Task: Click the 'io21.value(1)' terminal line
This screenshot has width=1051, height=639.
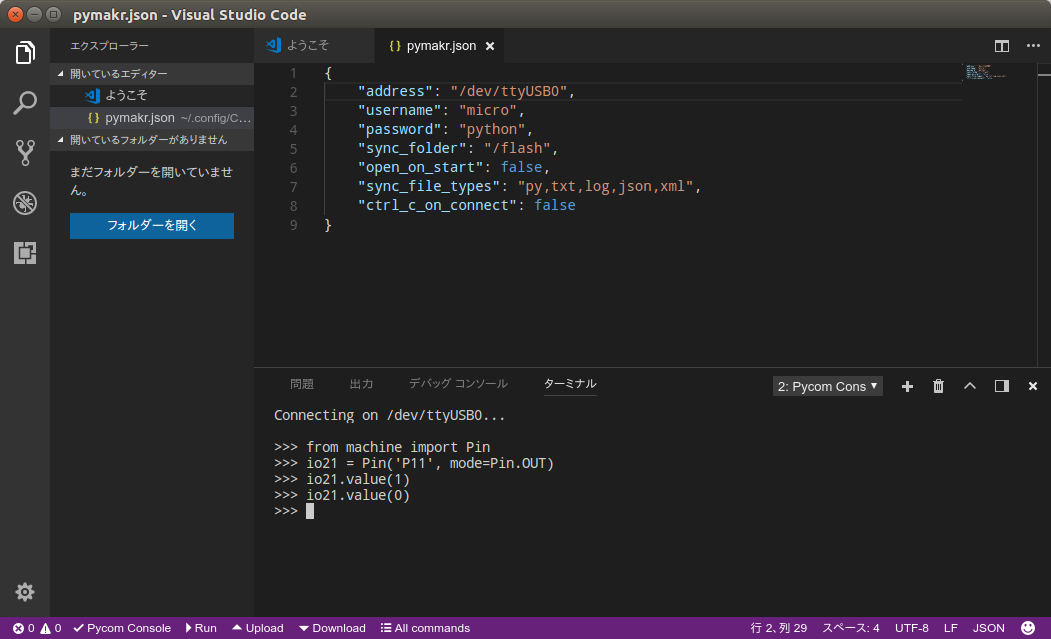Action: pyautogui.click(x=358, y=479)
